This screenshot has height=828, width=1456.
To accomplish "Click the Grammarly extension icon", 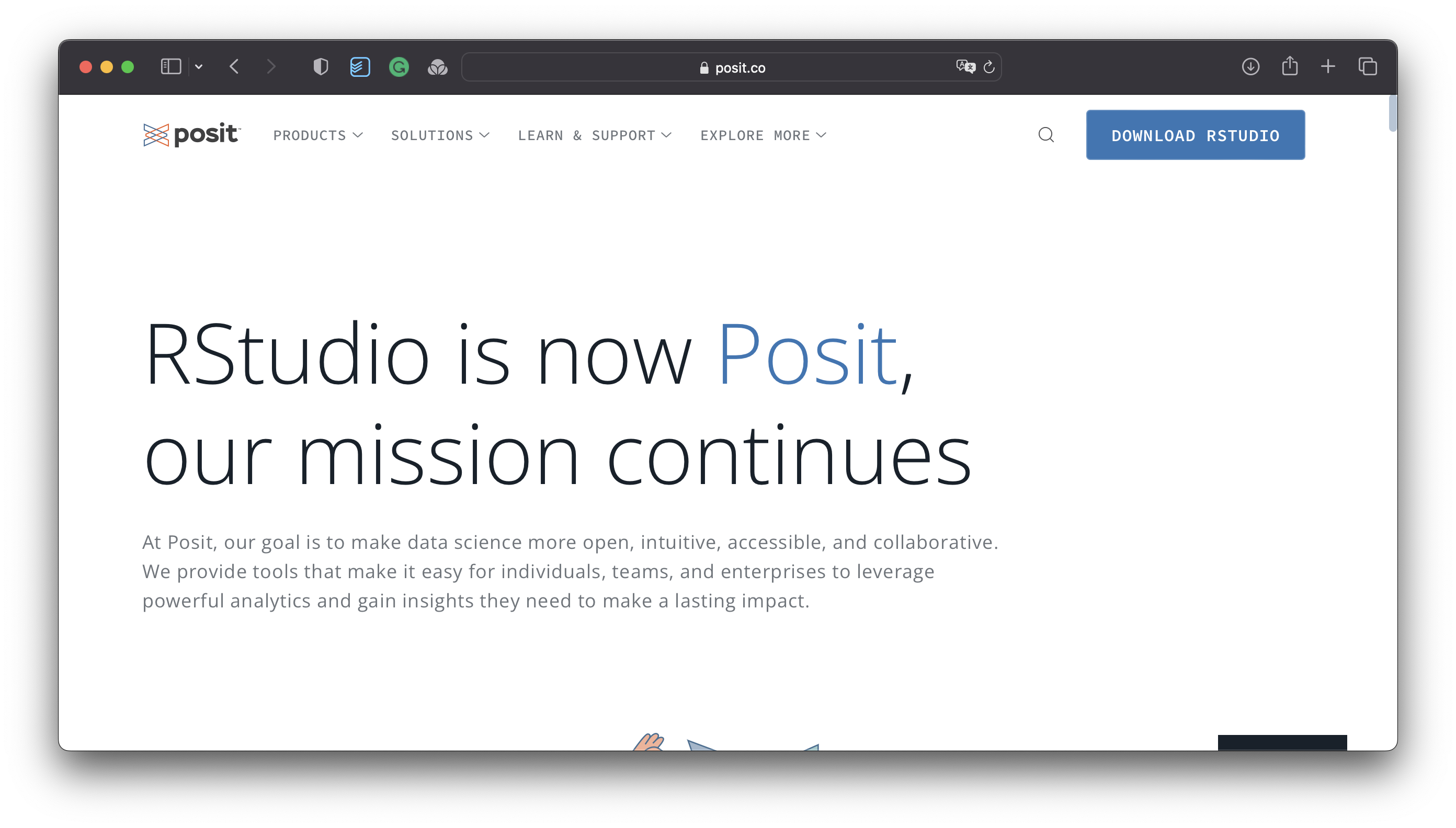I will pos(399,67).
